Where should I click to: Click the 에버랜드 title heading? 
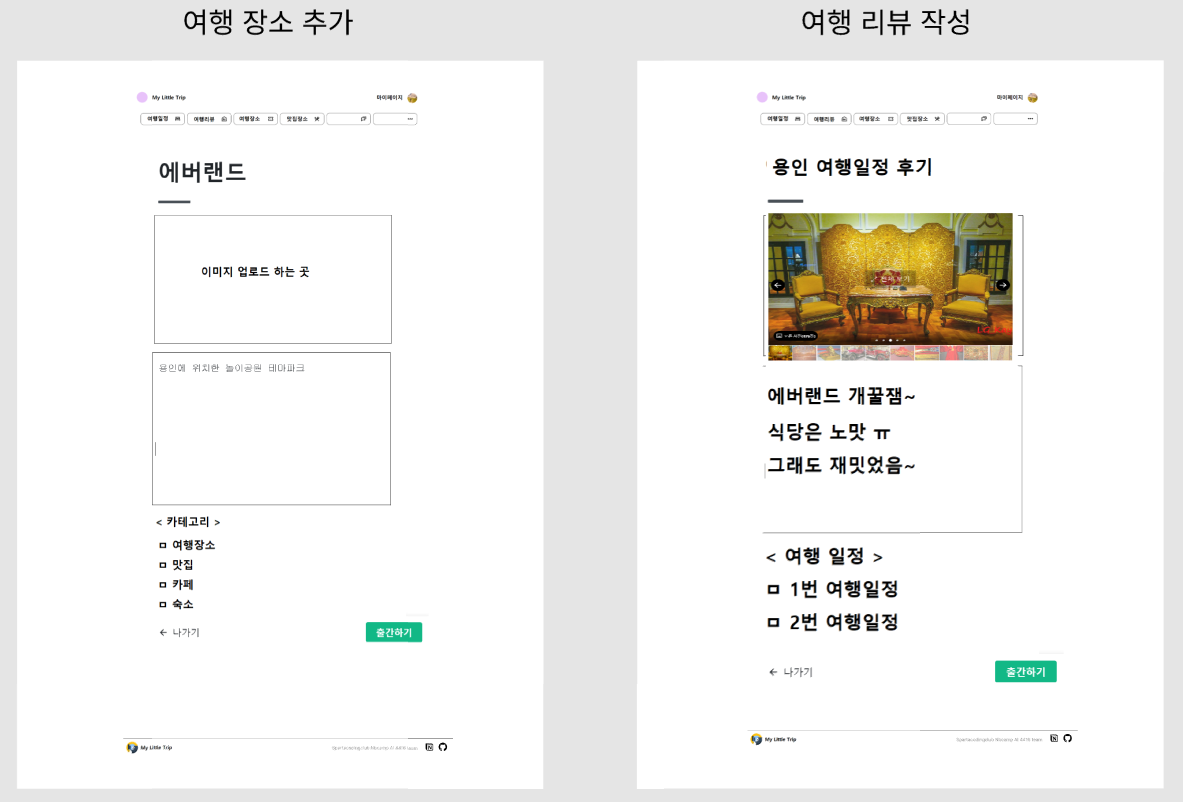pyautogui.click(x=202, y=172)
